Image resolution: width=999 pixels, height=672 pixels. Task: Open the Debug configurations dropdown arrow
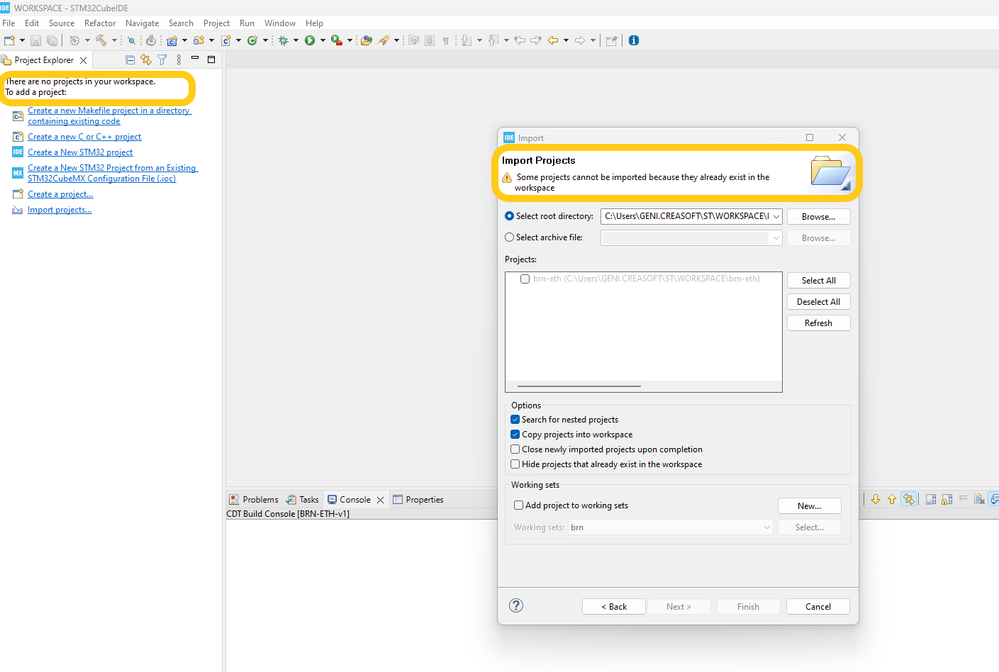296,40
